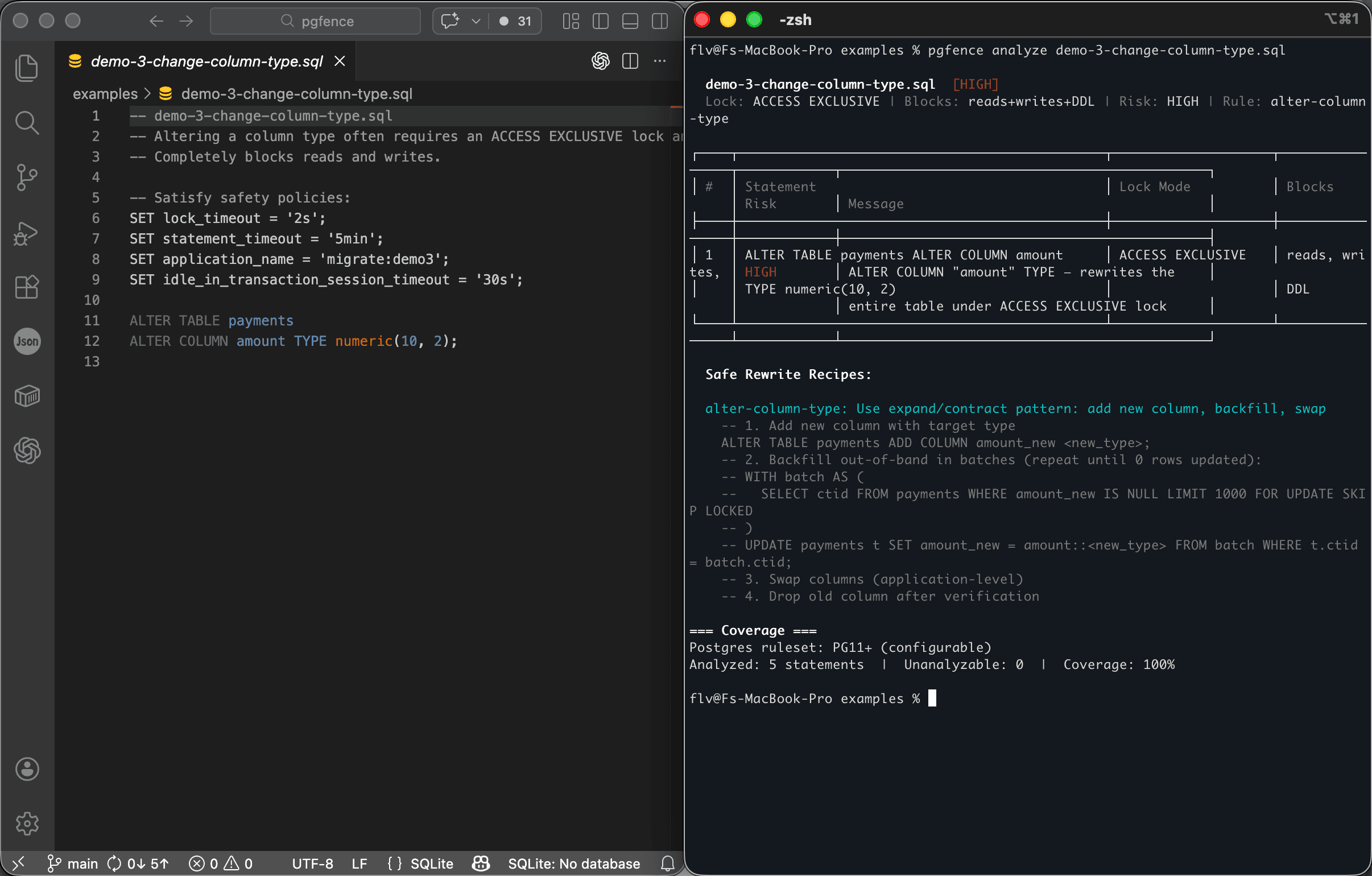This screenshot has width=1372, height=876.
Task: Toggle the secondary sidebar visibility
Action: (x=659, y=21)
